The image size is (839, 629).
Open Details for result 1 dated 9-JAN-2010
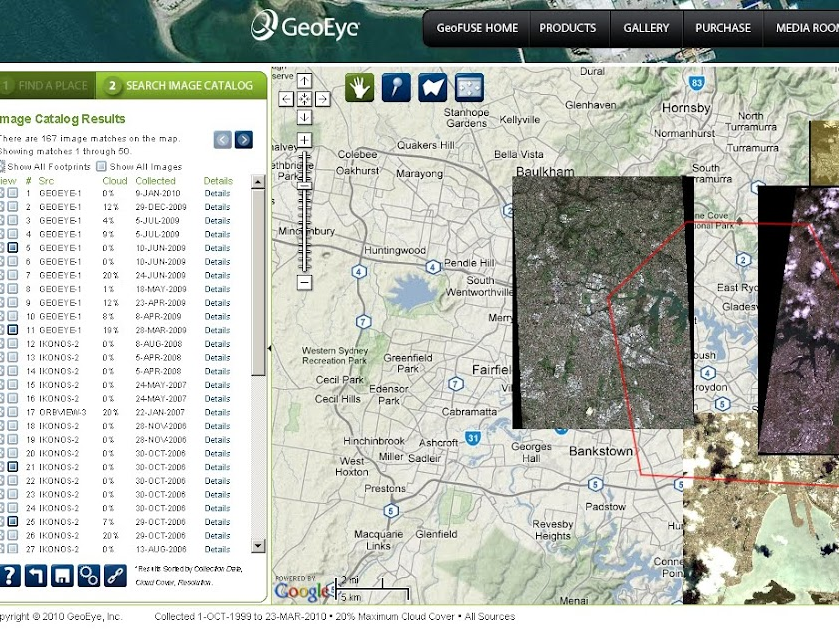[217, 193]
